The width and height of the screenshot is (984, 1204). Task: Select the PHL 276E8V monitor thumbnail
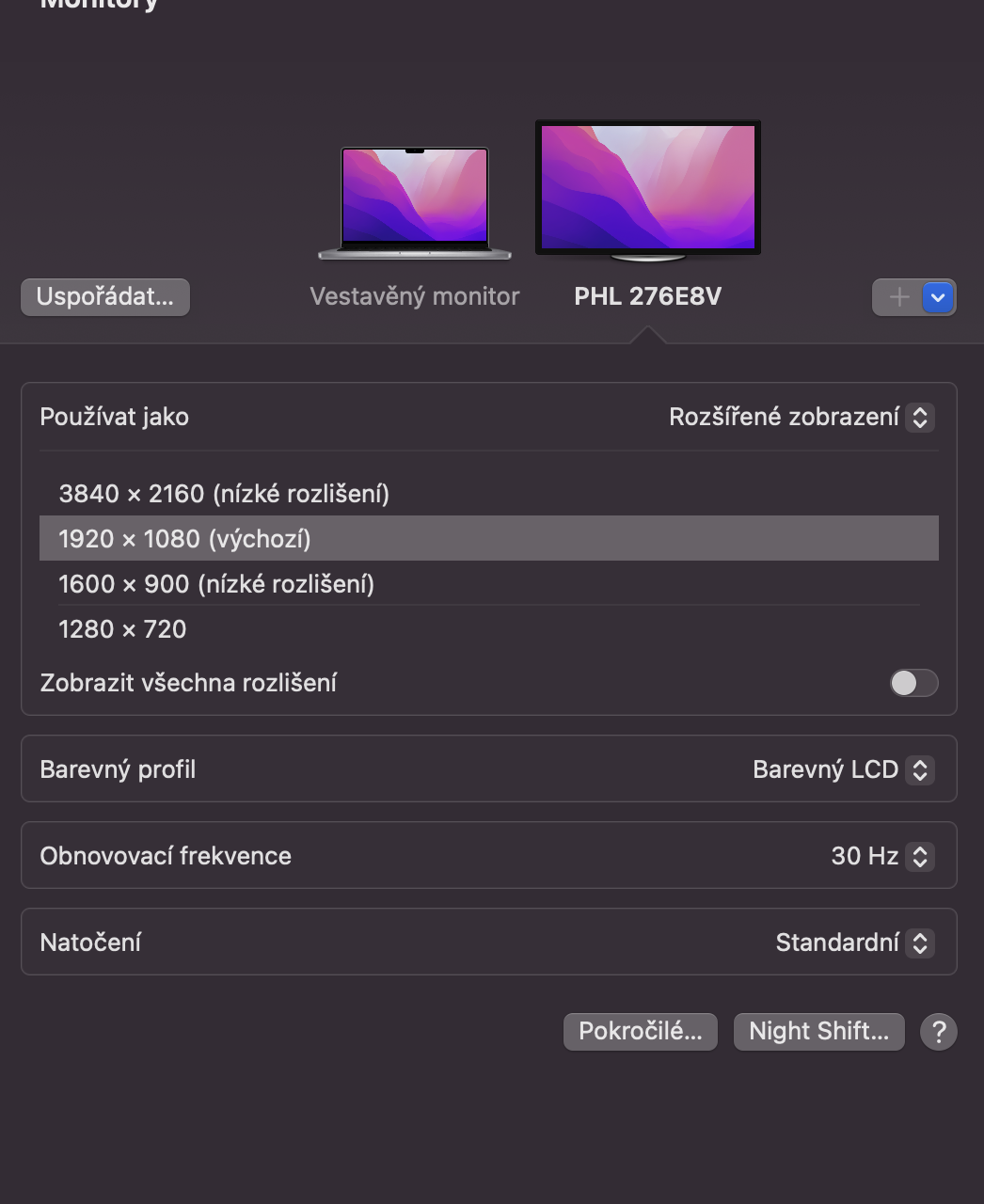[647, 190]
